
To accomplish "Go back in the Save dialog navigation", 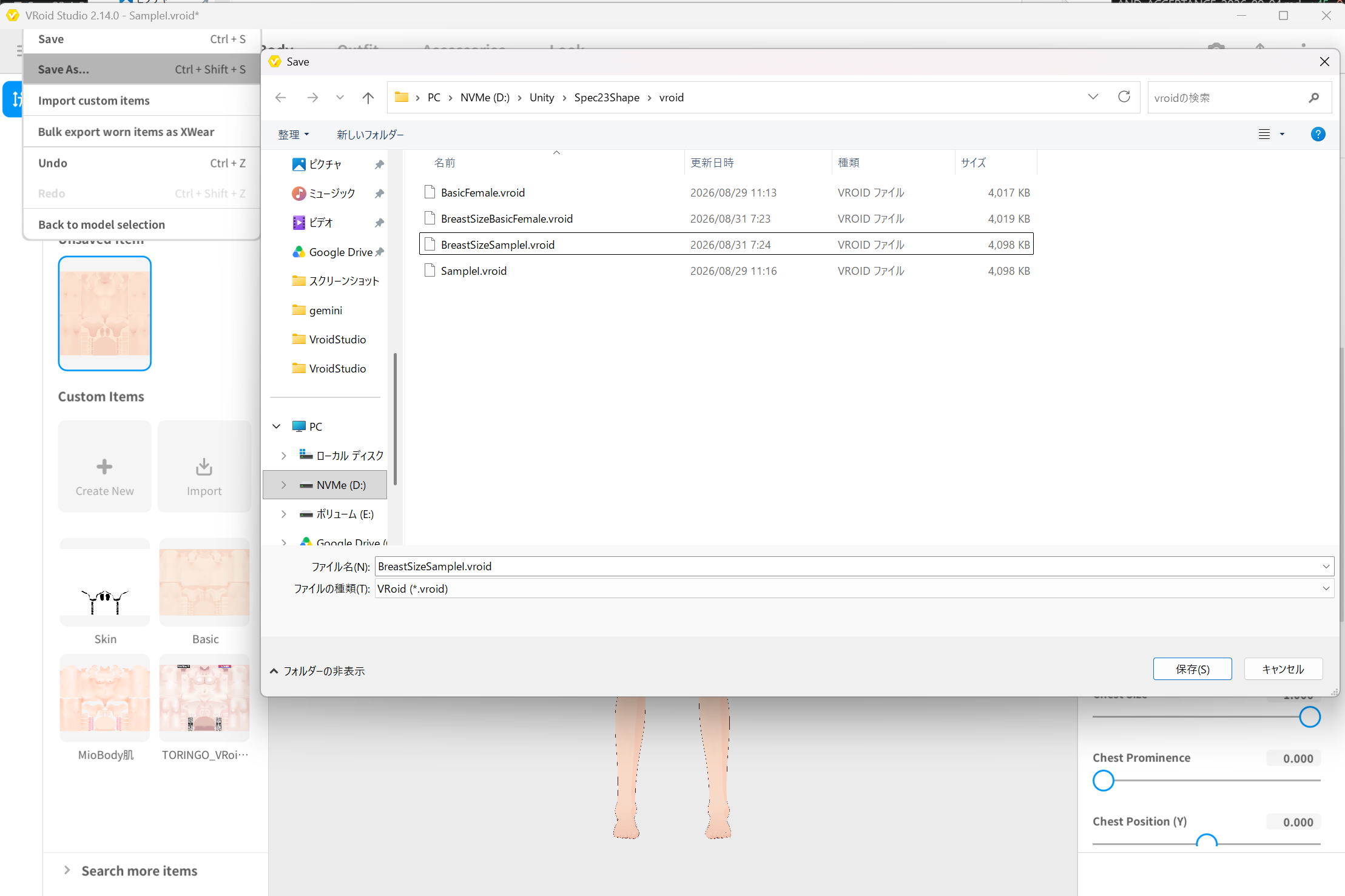I will pyautogui.click(x=280, y=98).
